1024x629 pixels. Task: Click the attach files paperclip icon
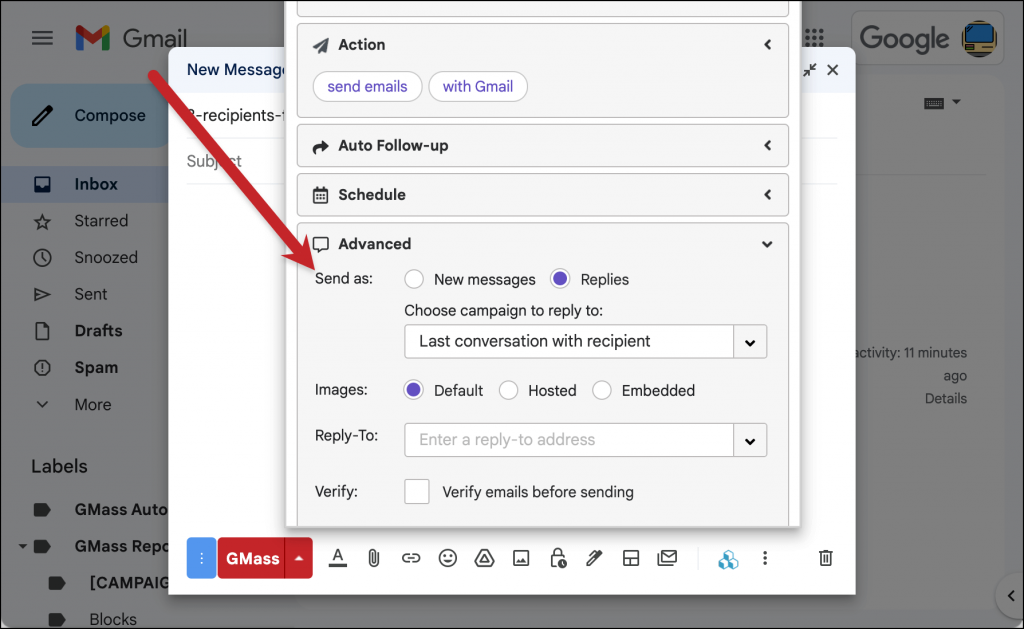point(374,558)
